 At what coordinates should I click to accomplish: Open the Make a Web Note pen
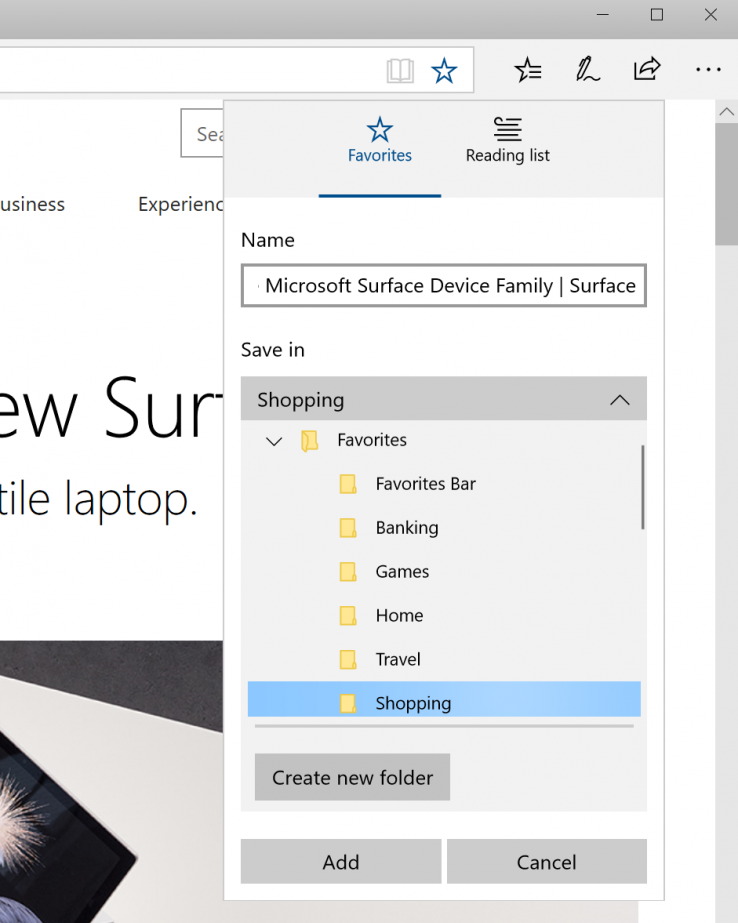pyautogui.click(x=587, y=69)
